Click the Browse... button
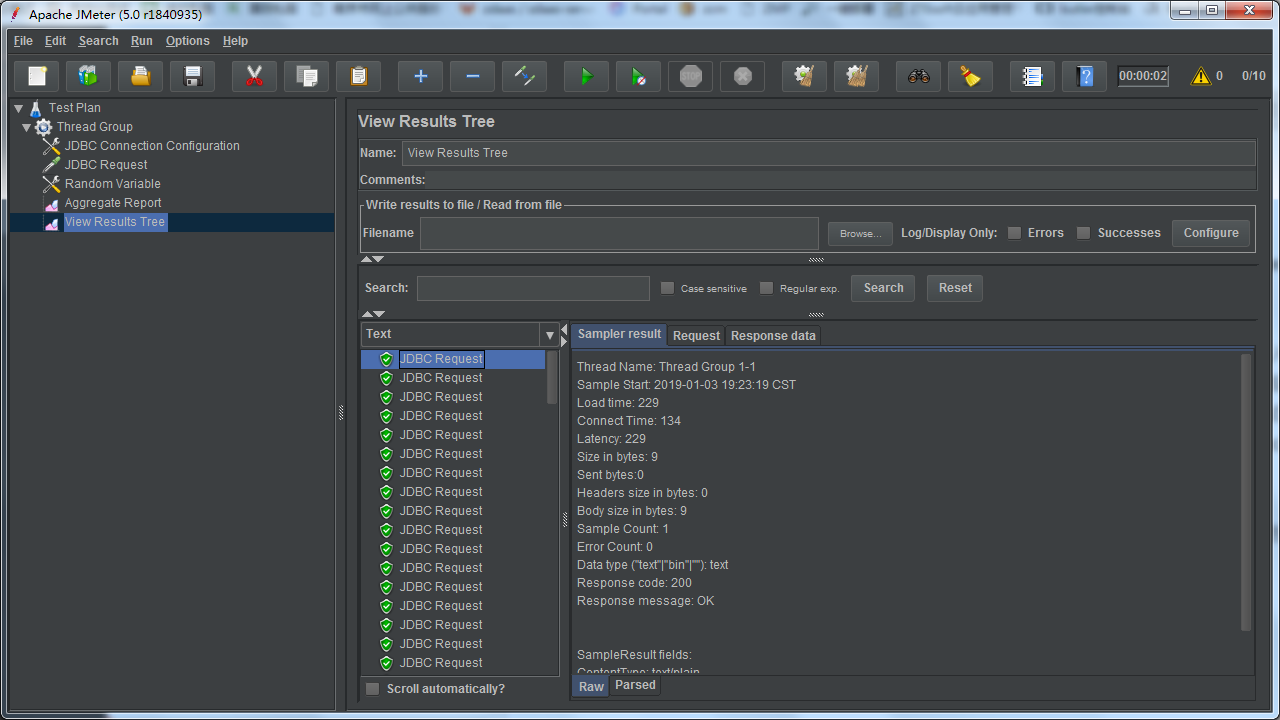The width and height of the screenshot is (1280, 720). point(860,233)
